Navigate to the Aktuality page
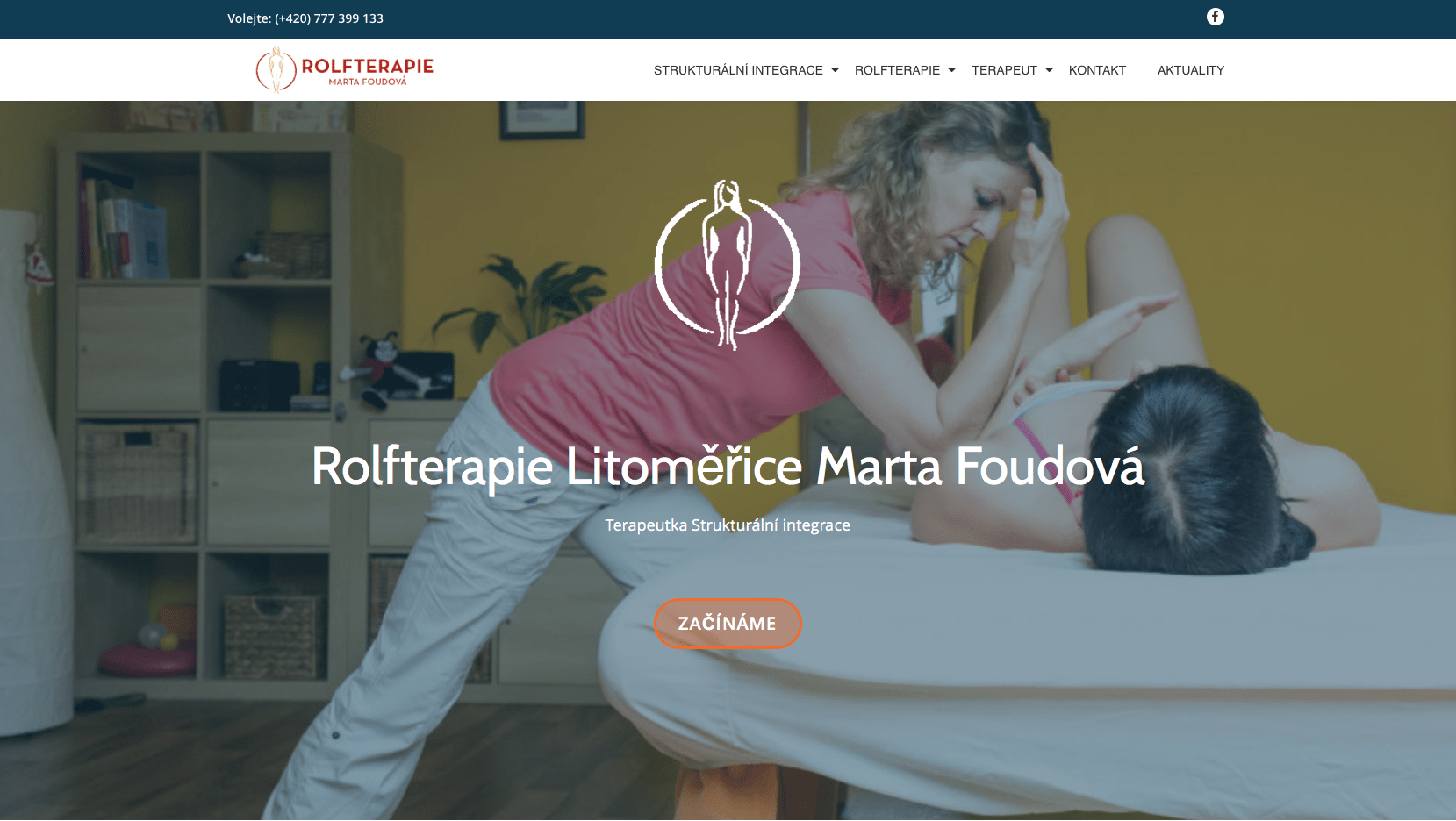 1191,70
